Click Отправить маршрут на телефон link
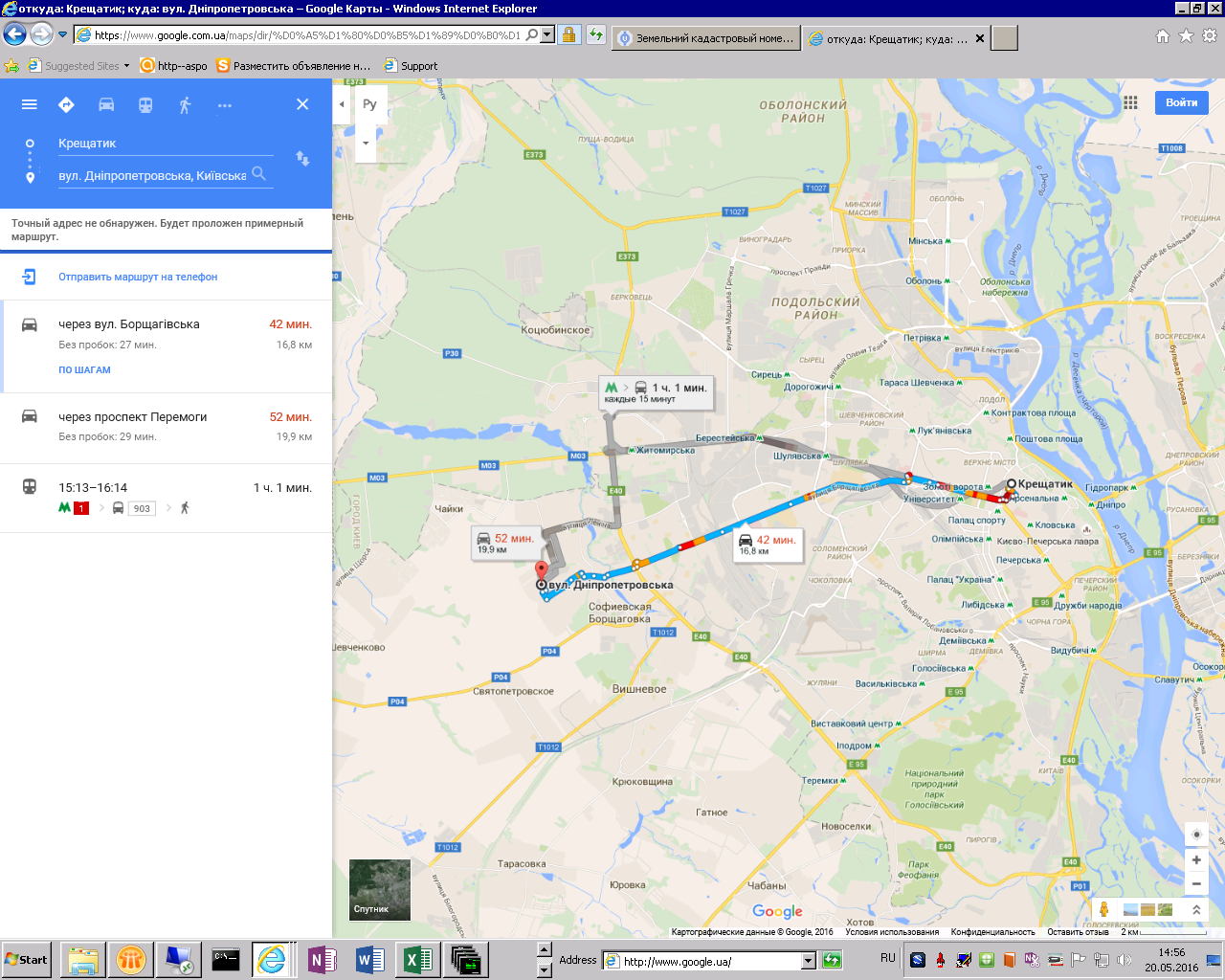Image resolution: width=1225 pixels, height=980 pixels. pyautogui.click(x=138, y=277)
